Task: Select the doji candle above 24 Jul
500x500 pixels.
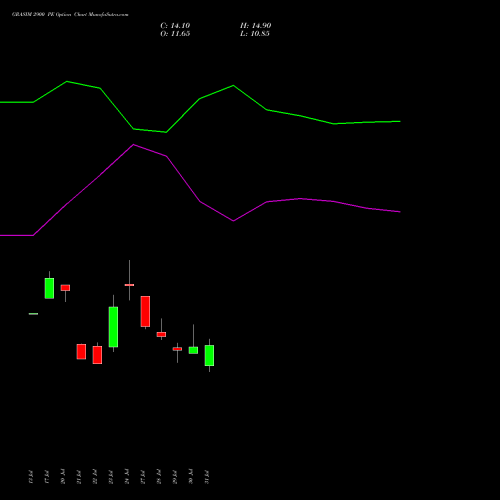Action: coord(129,285)
